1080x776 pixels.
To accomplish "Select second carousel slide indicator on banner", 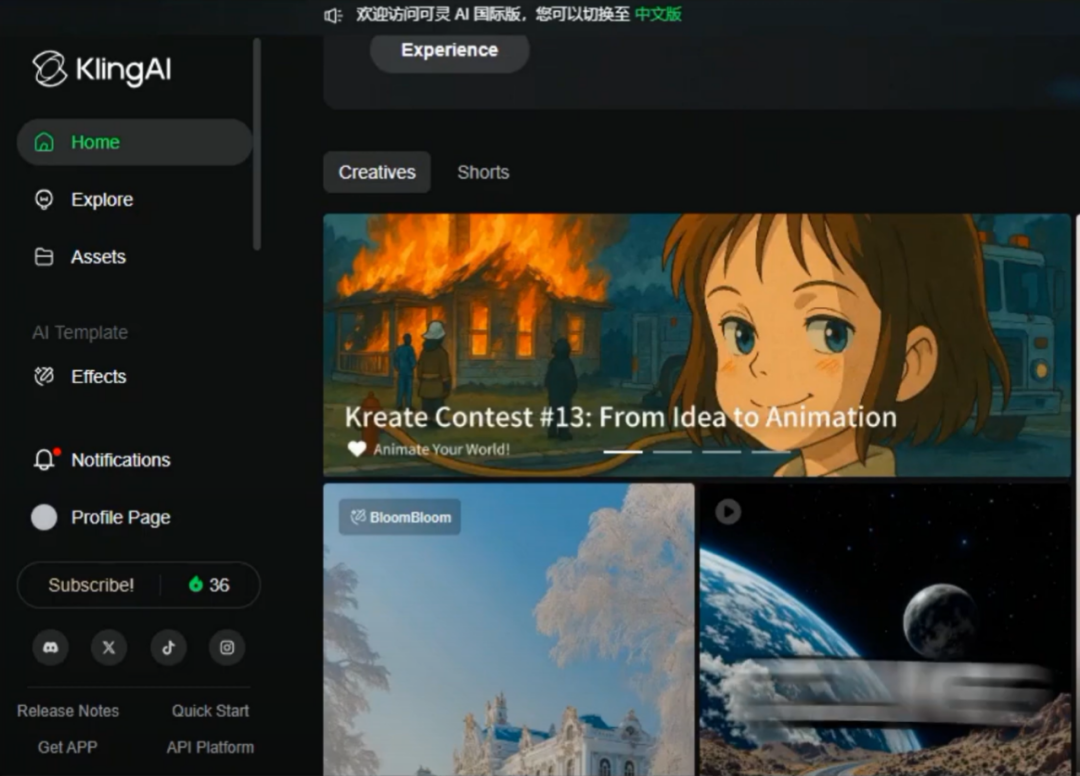I will [x=672, y=452].
